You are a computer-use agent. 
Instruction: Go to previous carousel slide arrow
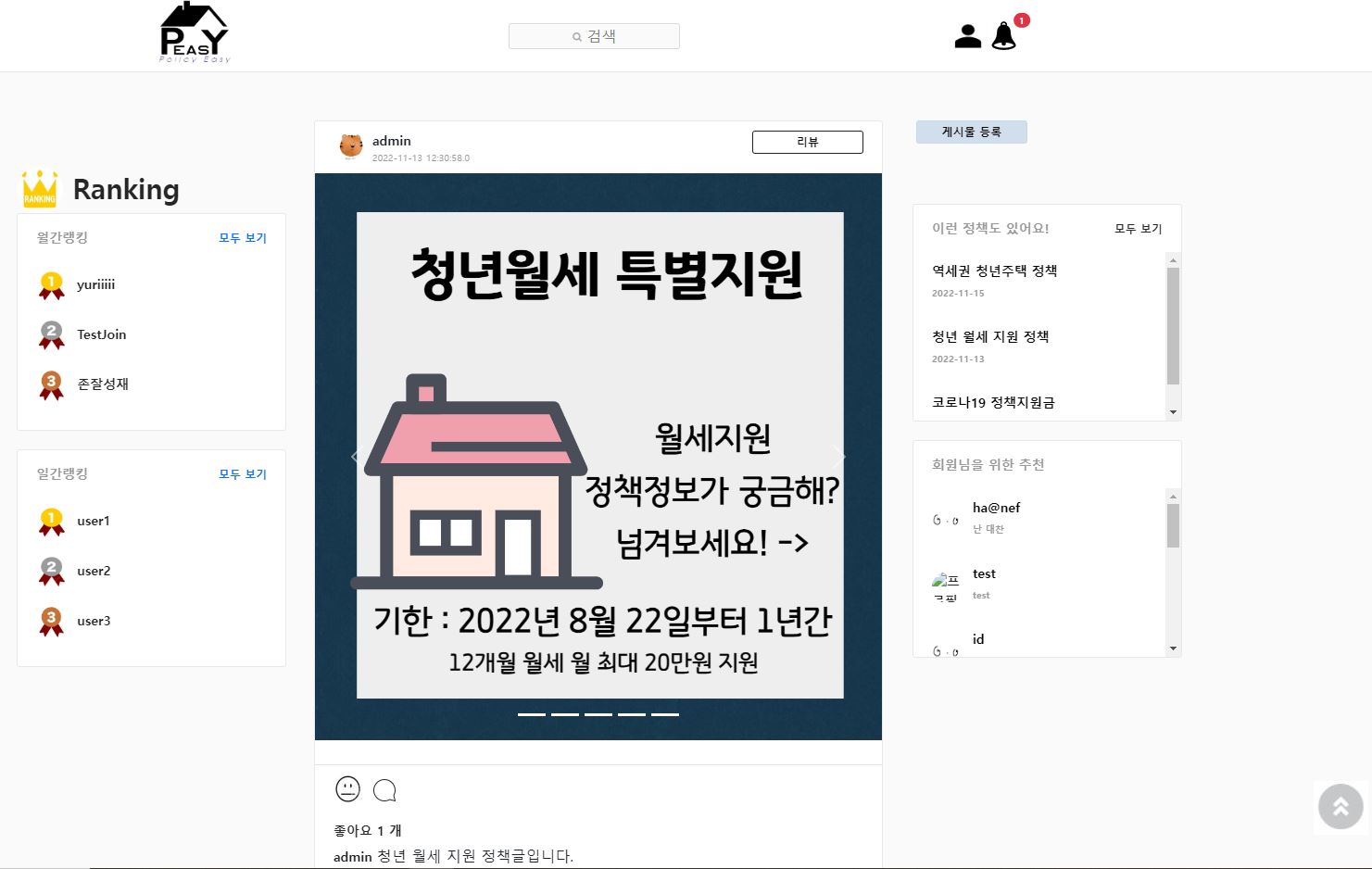[356, 456]
